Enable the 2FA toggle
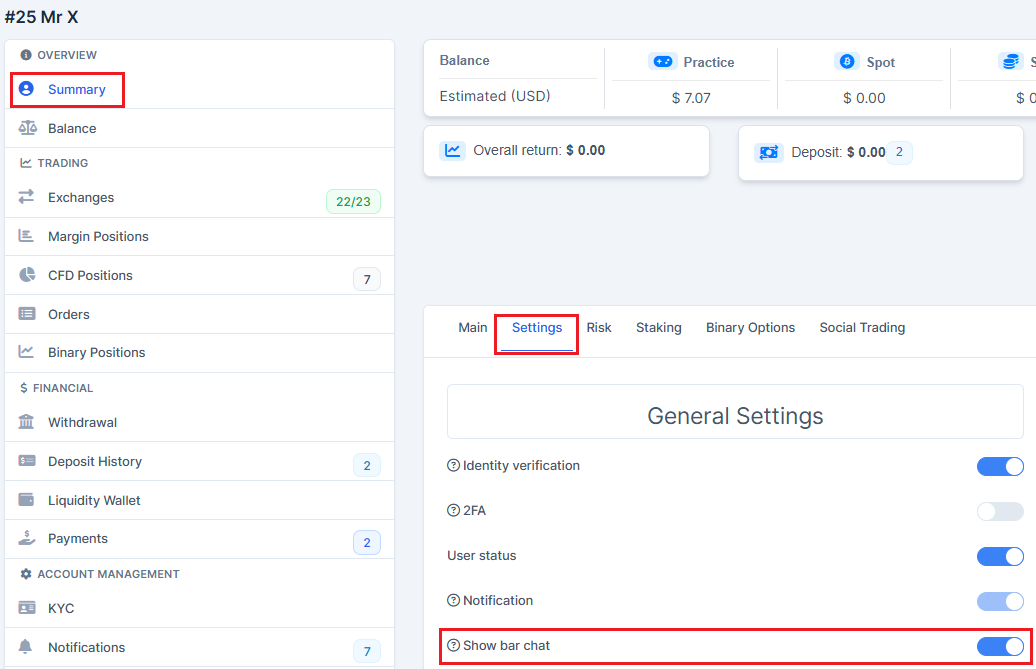The height and width of the screenshot is (669, 1036). [1000, 511]
